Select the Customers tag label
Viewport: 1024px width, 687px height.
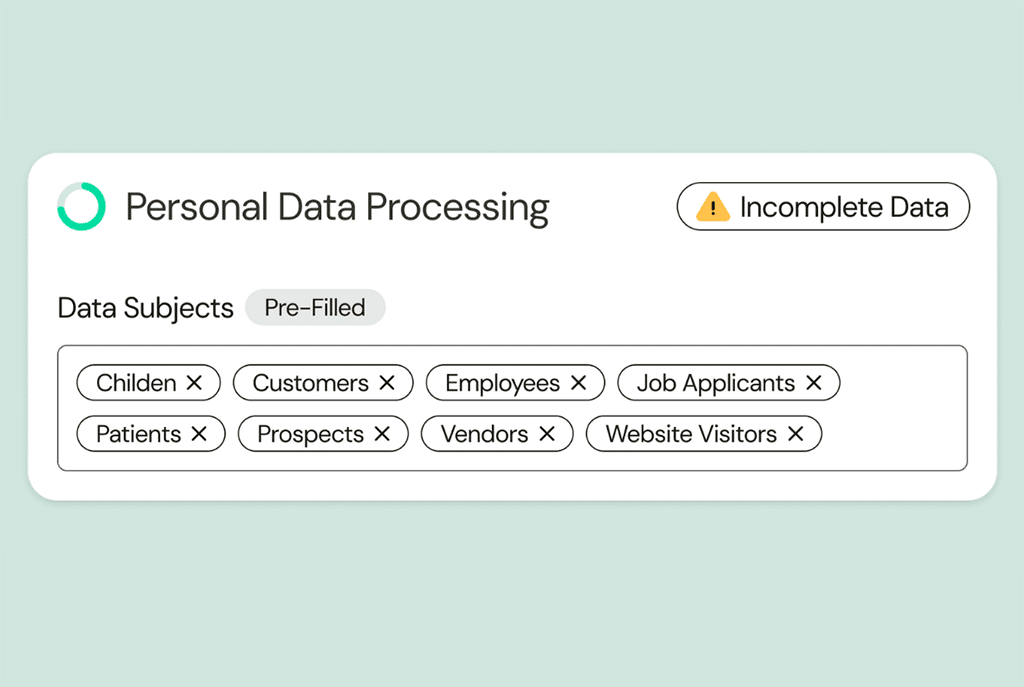click(x=310, y=383)
